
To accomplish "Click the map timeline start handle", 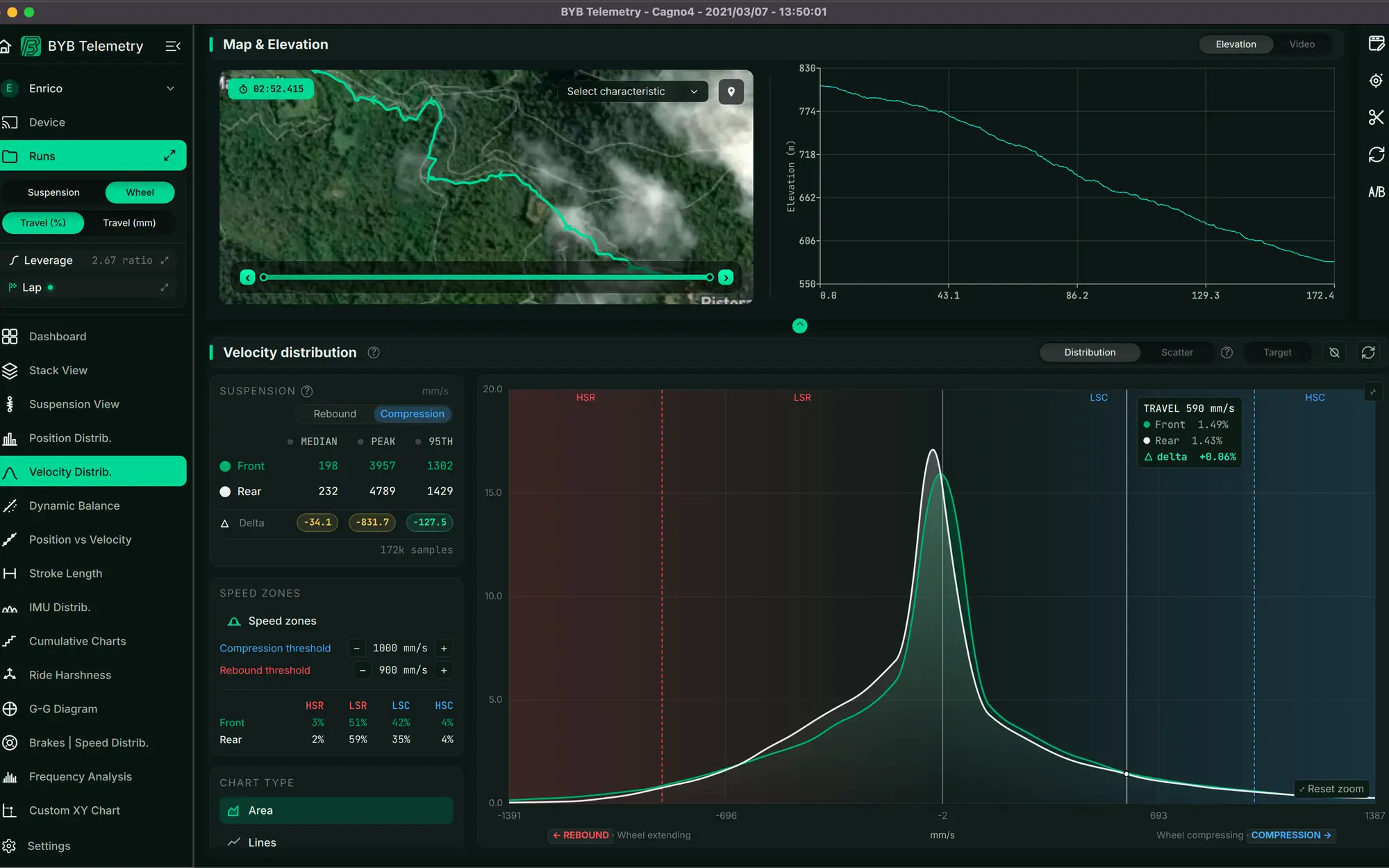I will (x=263, y=278).
